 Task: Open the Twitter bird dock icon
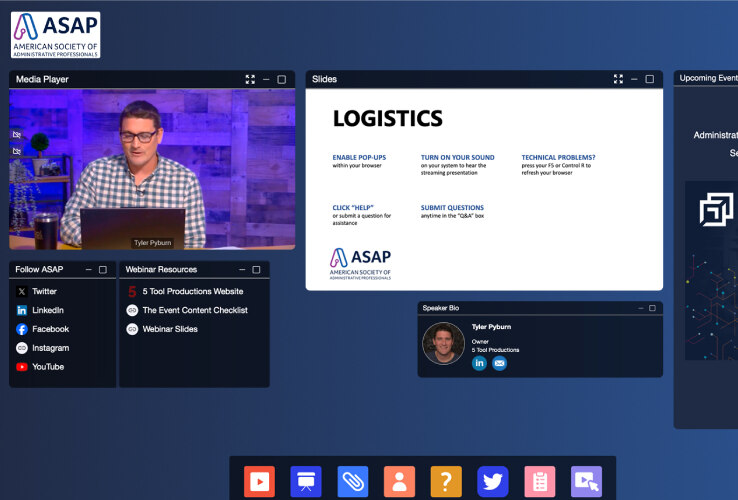493,481
